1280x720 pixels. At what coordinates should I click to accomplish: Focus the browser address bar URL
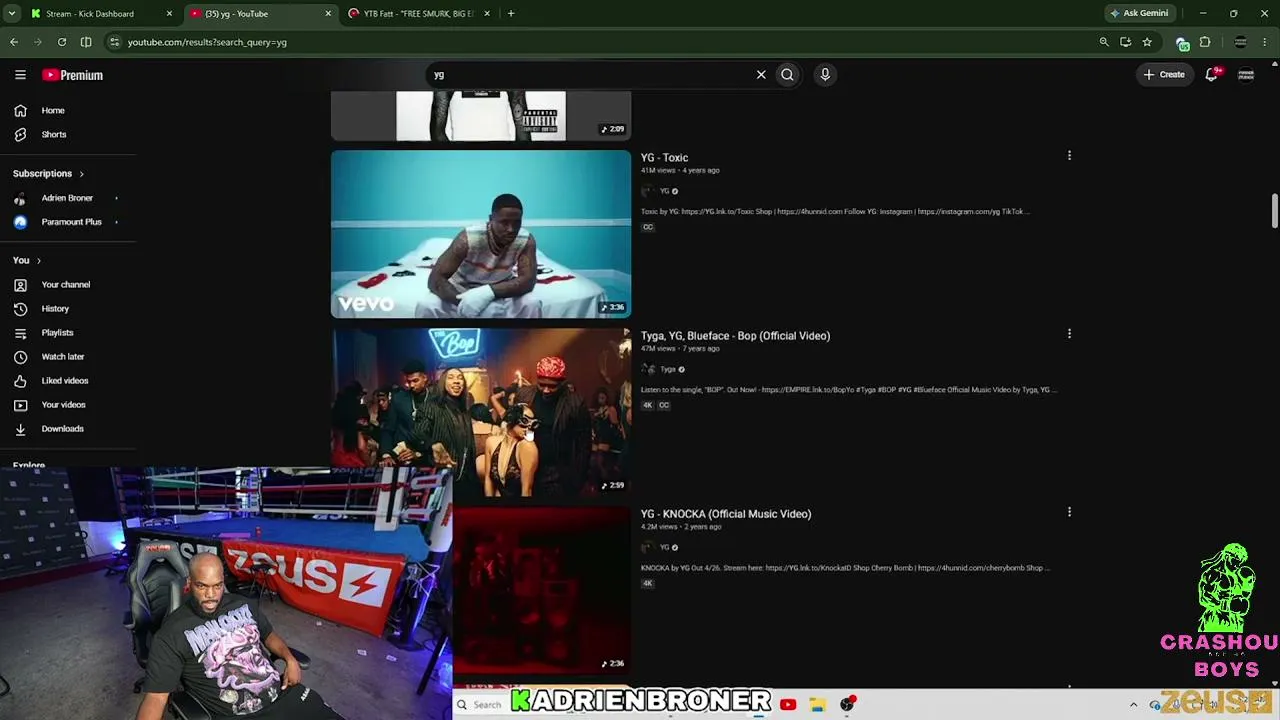tap(207, 42)
